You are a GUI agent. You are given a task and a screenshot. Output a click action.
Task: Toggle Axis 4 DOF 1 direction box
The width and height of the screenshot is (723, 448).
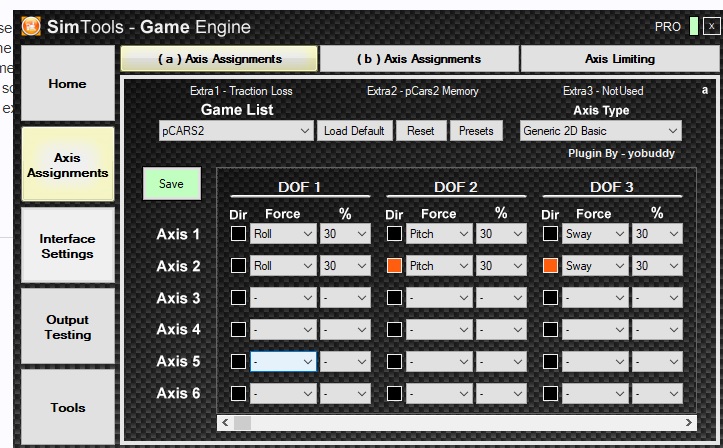[238, 330]
